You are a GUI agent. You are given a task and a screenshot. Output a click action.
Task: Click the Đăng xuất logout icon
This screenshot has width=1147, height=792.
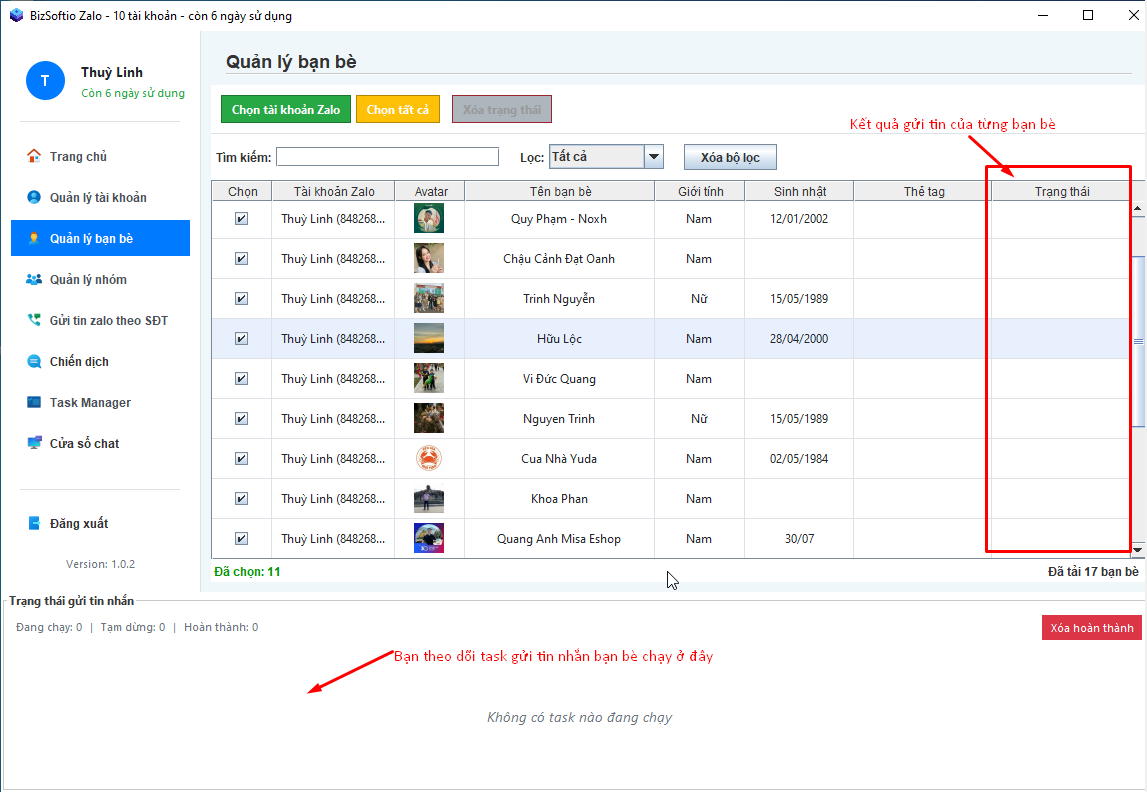(34, 523)
